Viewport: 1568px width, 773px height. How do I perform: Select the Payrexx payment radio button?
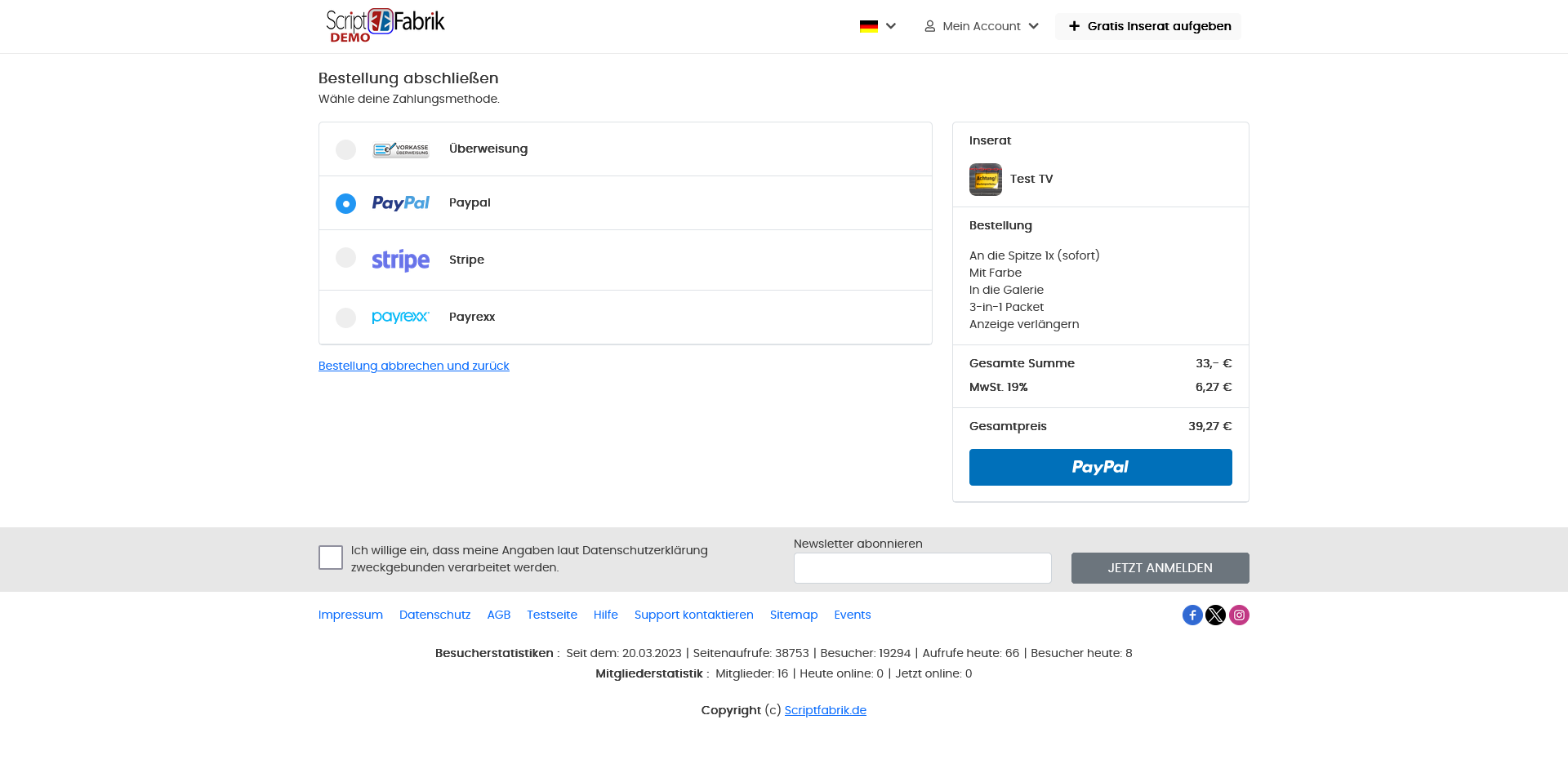(x=345, y=318)
